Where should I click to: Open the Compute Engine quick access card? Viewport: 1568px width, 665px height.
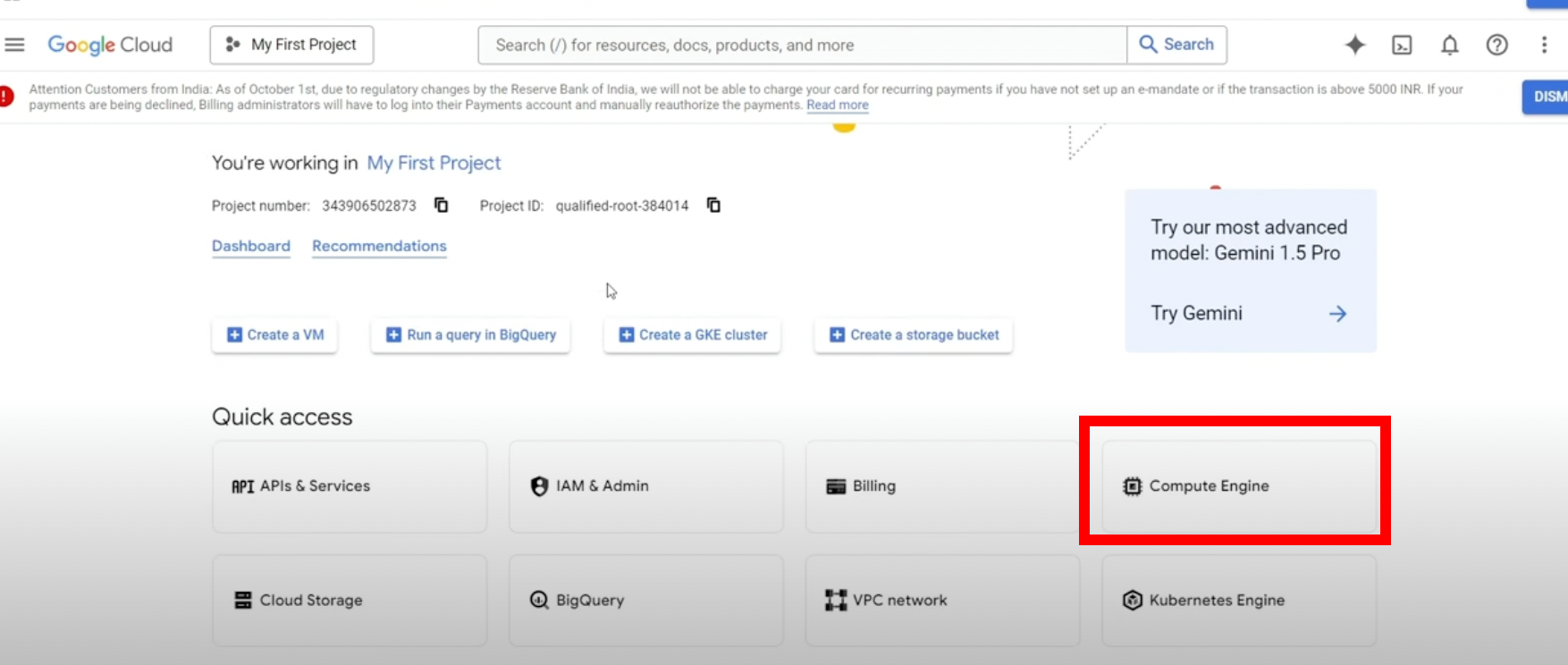[x=1239, y=486]
